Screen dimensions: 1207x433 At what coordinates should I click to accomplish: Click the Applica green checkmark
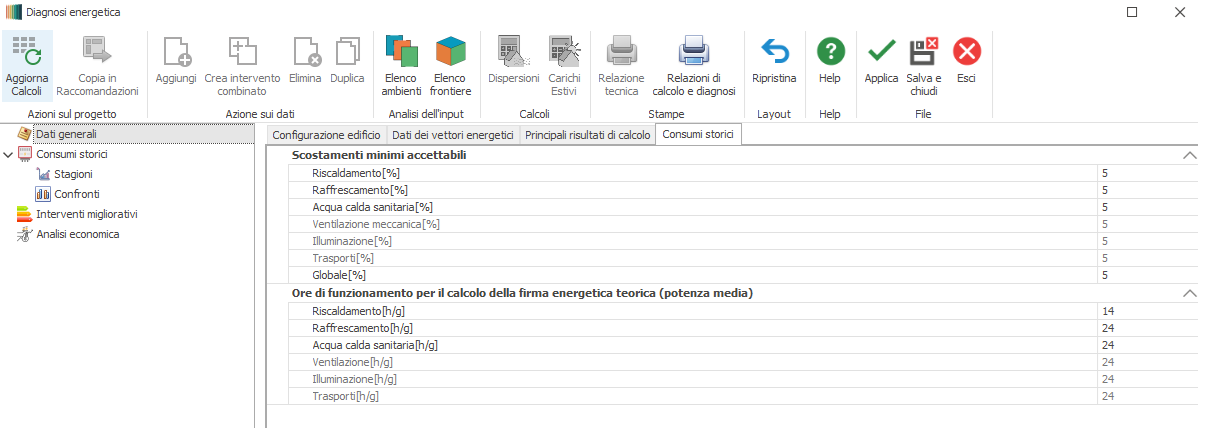pos(881,51)
